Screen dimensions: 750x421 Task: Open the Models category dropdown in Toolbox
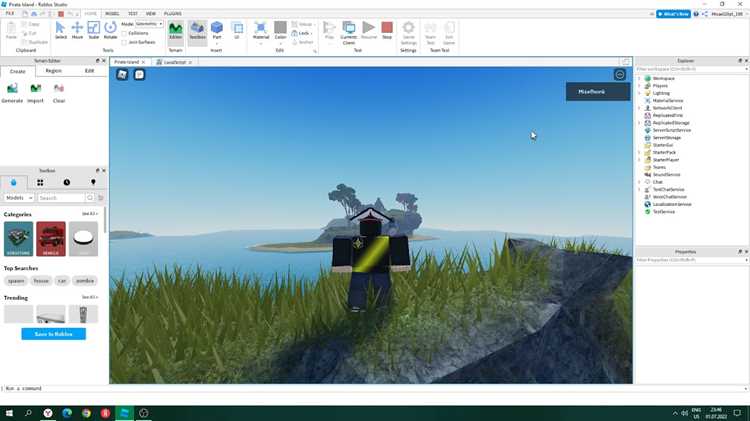click(x=18, y=198)
